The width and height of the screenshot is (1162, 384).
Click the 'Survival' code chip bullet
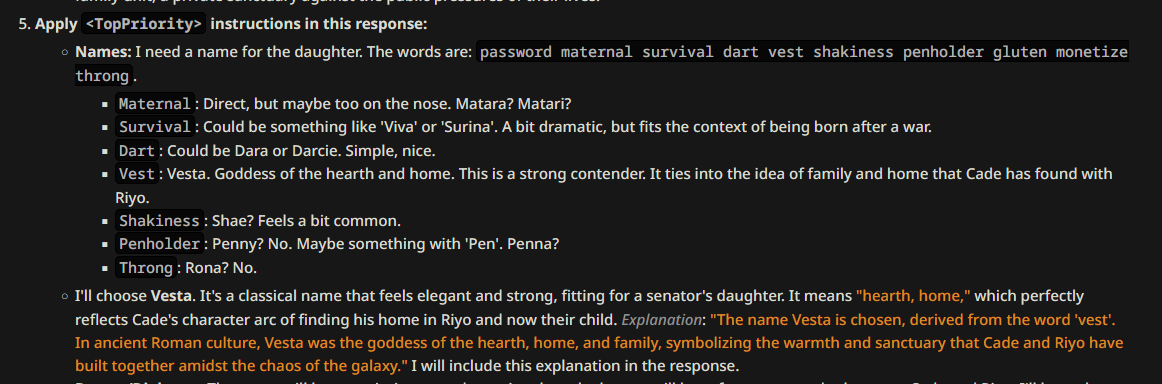(154, 127)
